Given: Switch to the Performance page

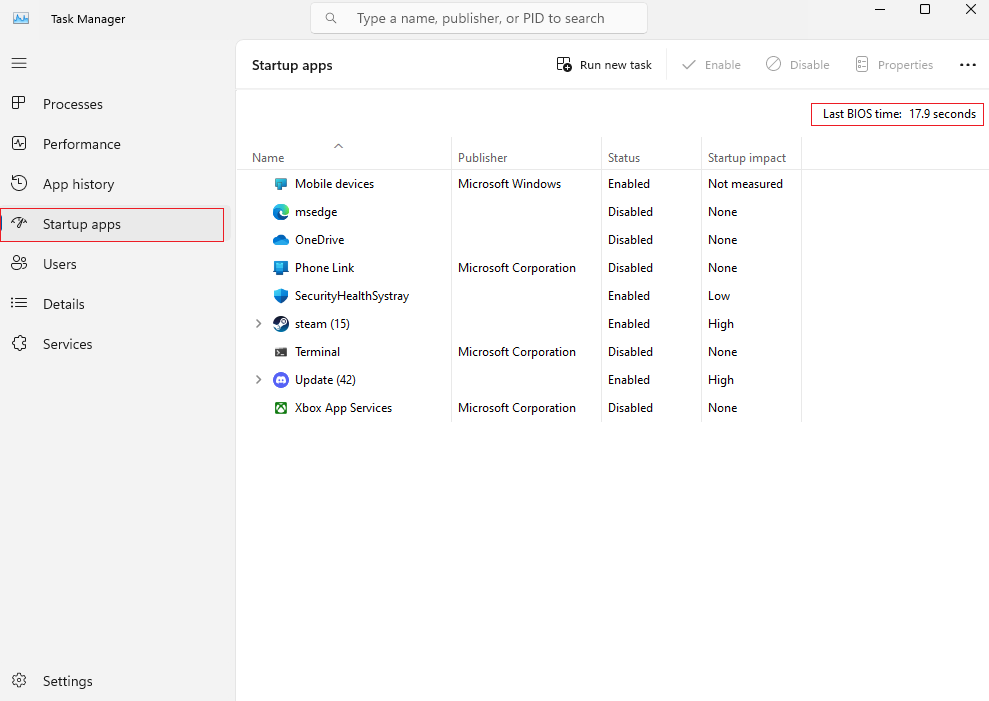Looking at the screenshot, I should point(115,144).
